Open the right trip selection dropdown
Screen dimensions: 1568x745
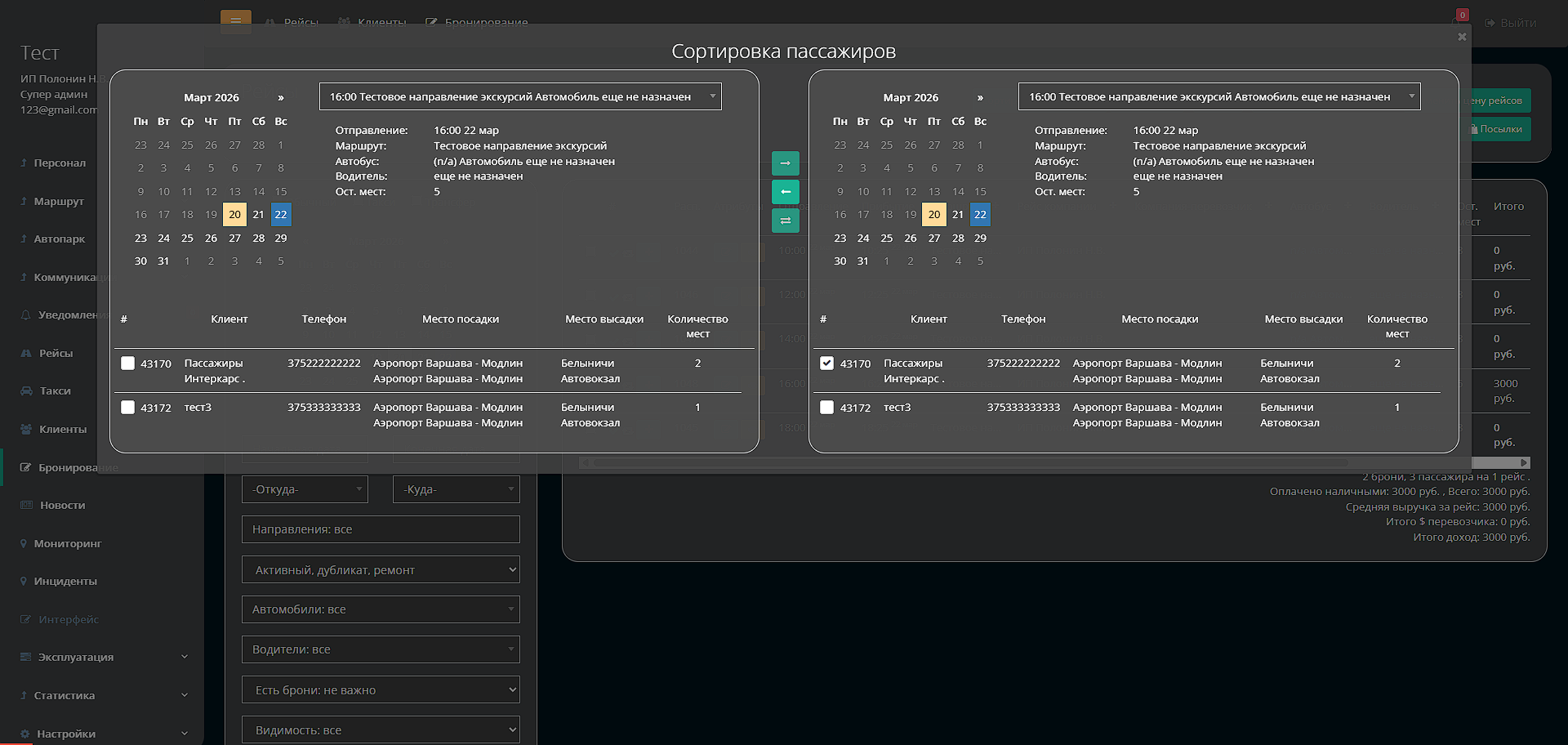pos(1219,96)
